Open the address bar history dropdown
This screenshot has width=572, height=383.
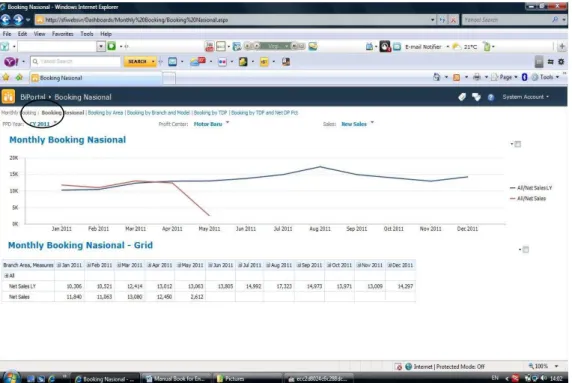(433, 20)
